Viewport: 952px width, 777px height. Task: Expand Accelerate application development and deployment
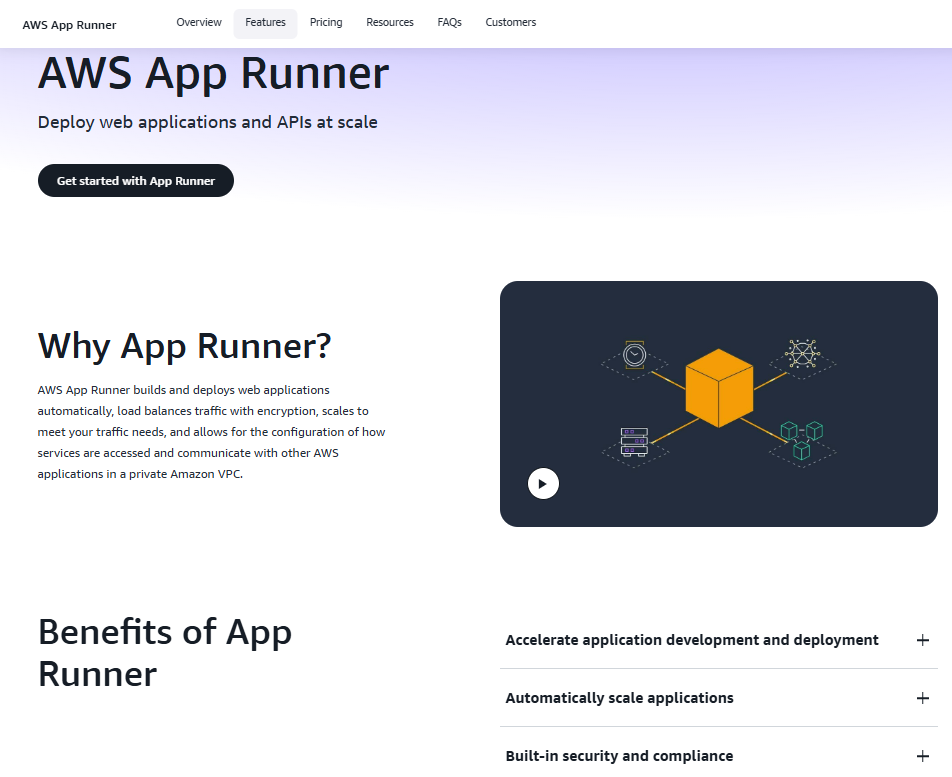coord(718,640)
